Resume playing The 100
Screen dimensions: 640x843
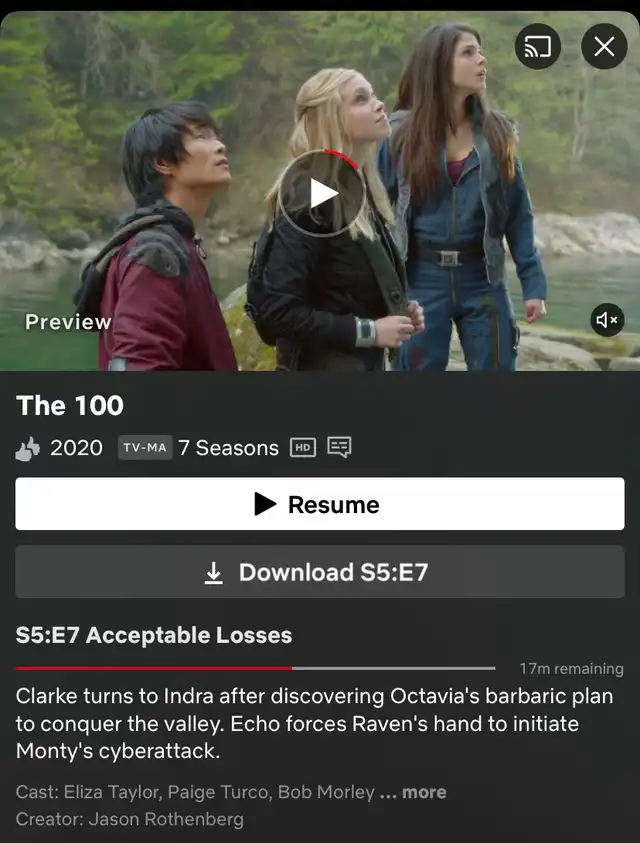tap(320, 504)
